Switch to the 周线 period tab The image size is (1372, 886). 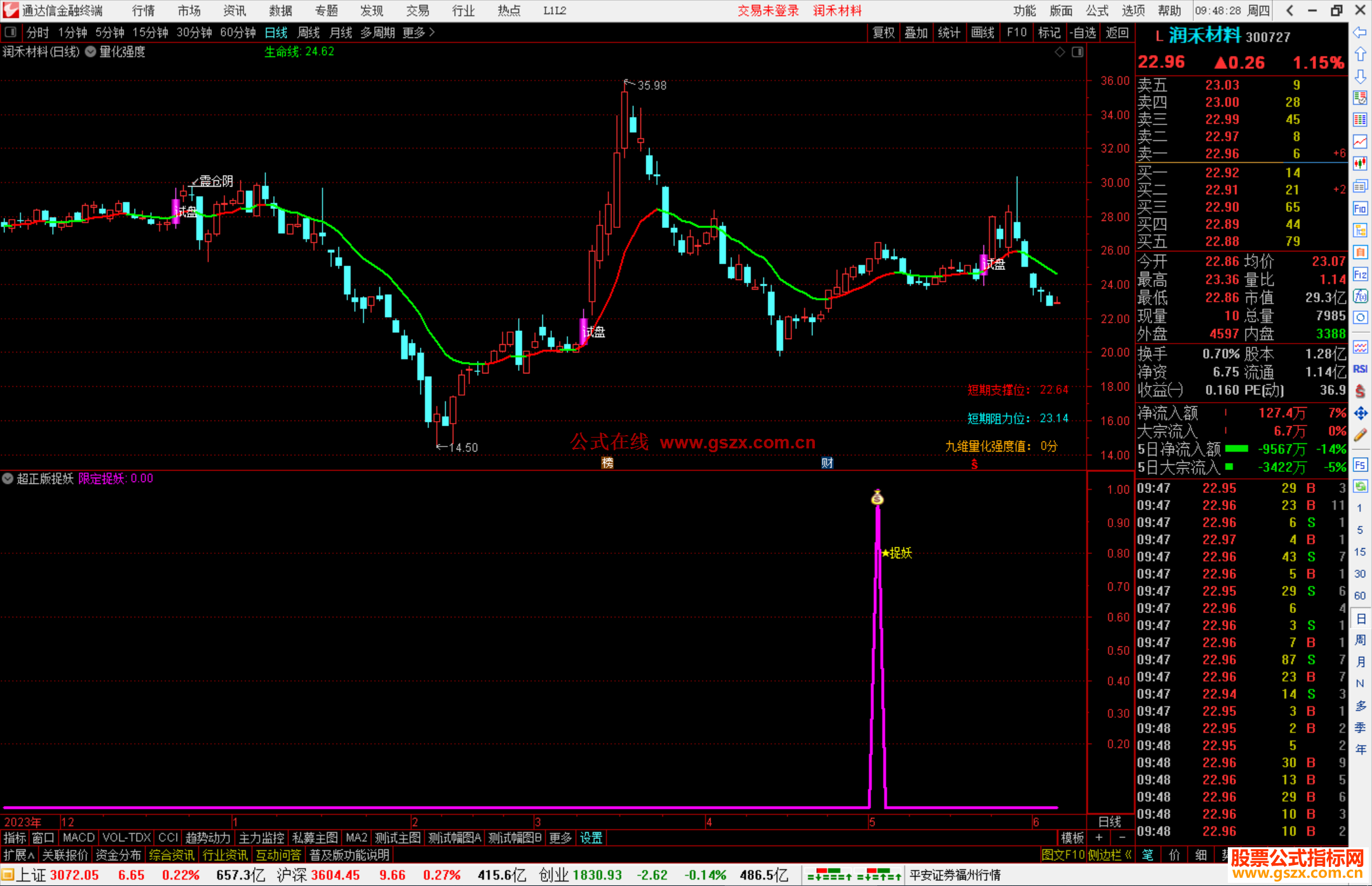point(308,32)
